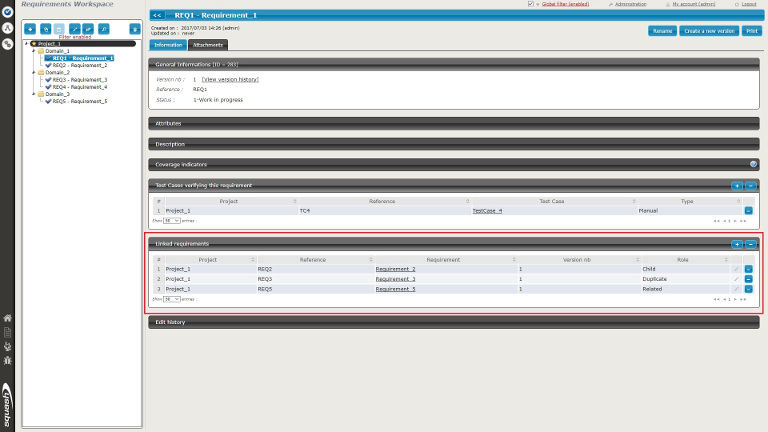Expand the Coverage indicators section

click(454, 164)
